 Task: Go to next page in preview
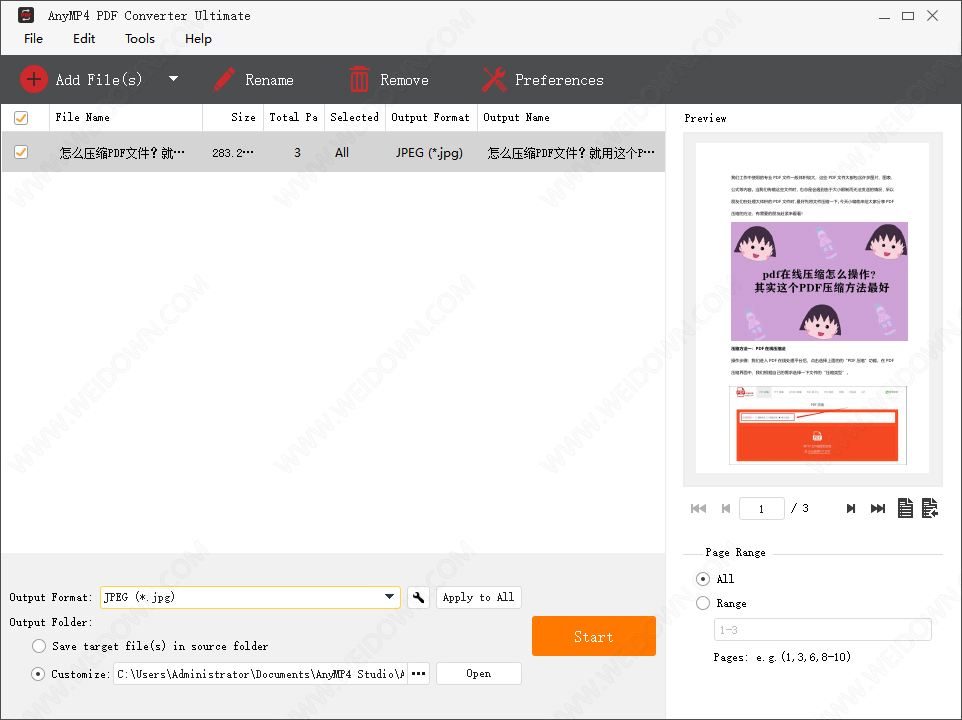tap(850, 508)
